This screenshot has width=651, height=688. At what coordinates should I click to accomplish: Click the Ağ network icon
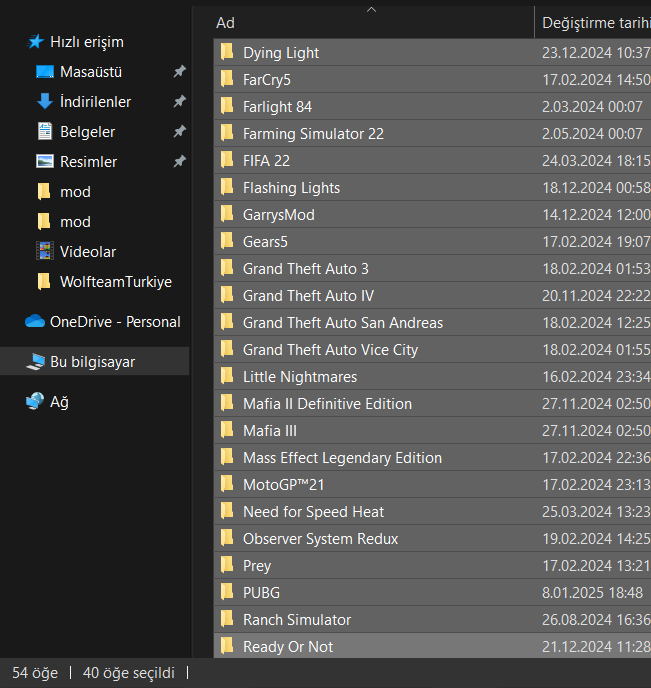click(x=35, y=401)
